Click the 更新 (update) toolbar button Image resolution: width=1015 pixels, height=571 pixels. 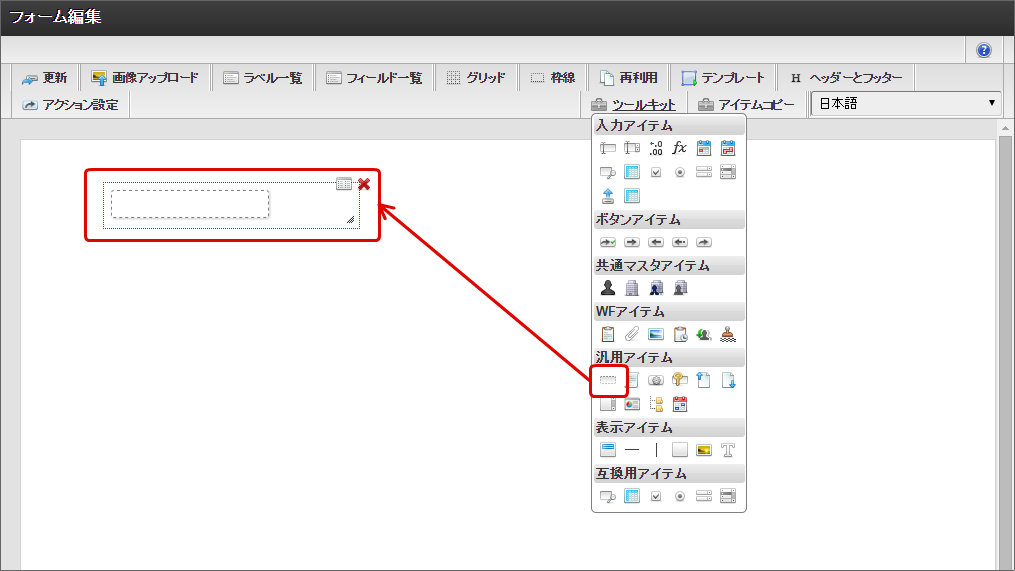[45, 78]
